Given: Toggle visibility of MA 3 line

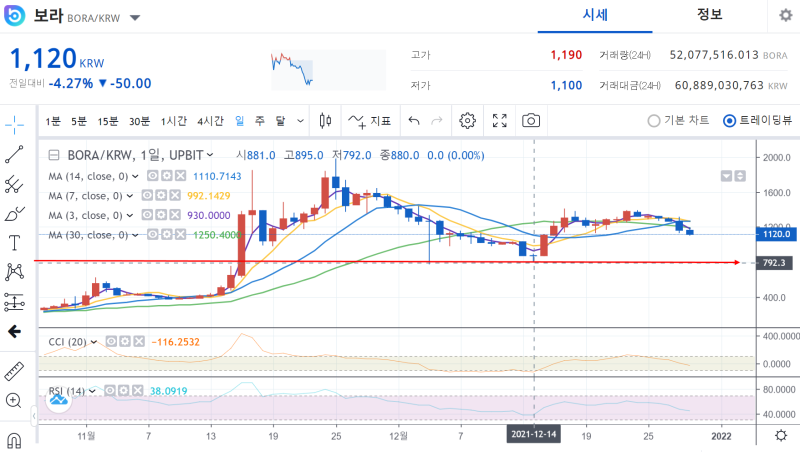Looking at the screenshot, I should pos(147,215).
